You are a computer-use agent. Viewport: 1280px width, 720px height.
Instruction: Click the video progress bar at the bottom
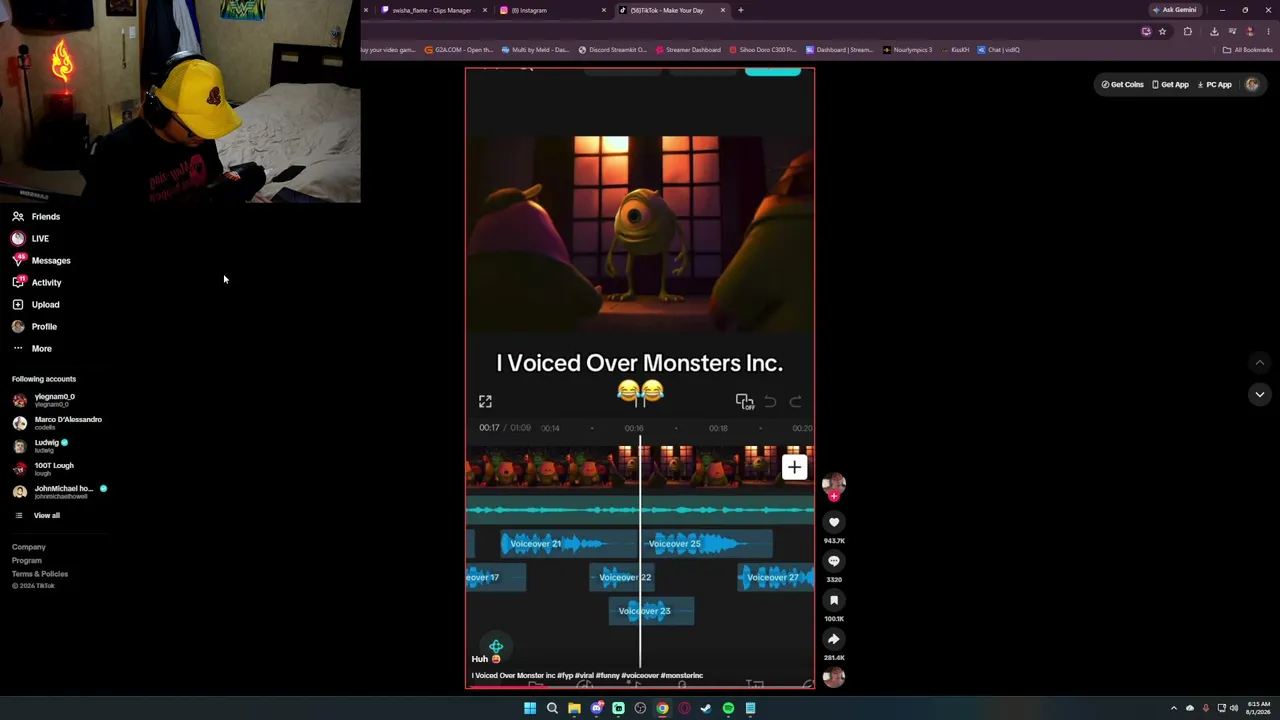[640, 686]
